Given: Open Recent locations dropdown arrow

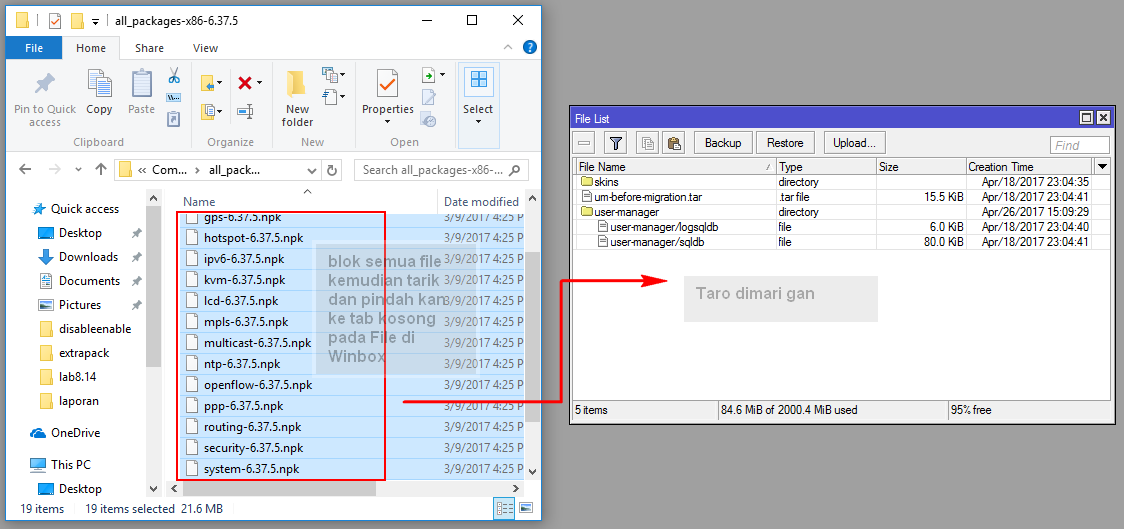Looking at the screenshot, I should tap(78, 171).
